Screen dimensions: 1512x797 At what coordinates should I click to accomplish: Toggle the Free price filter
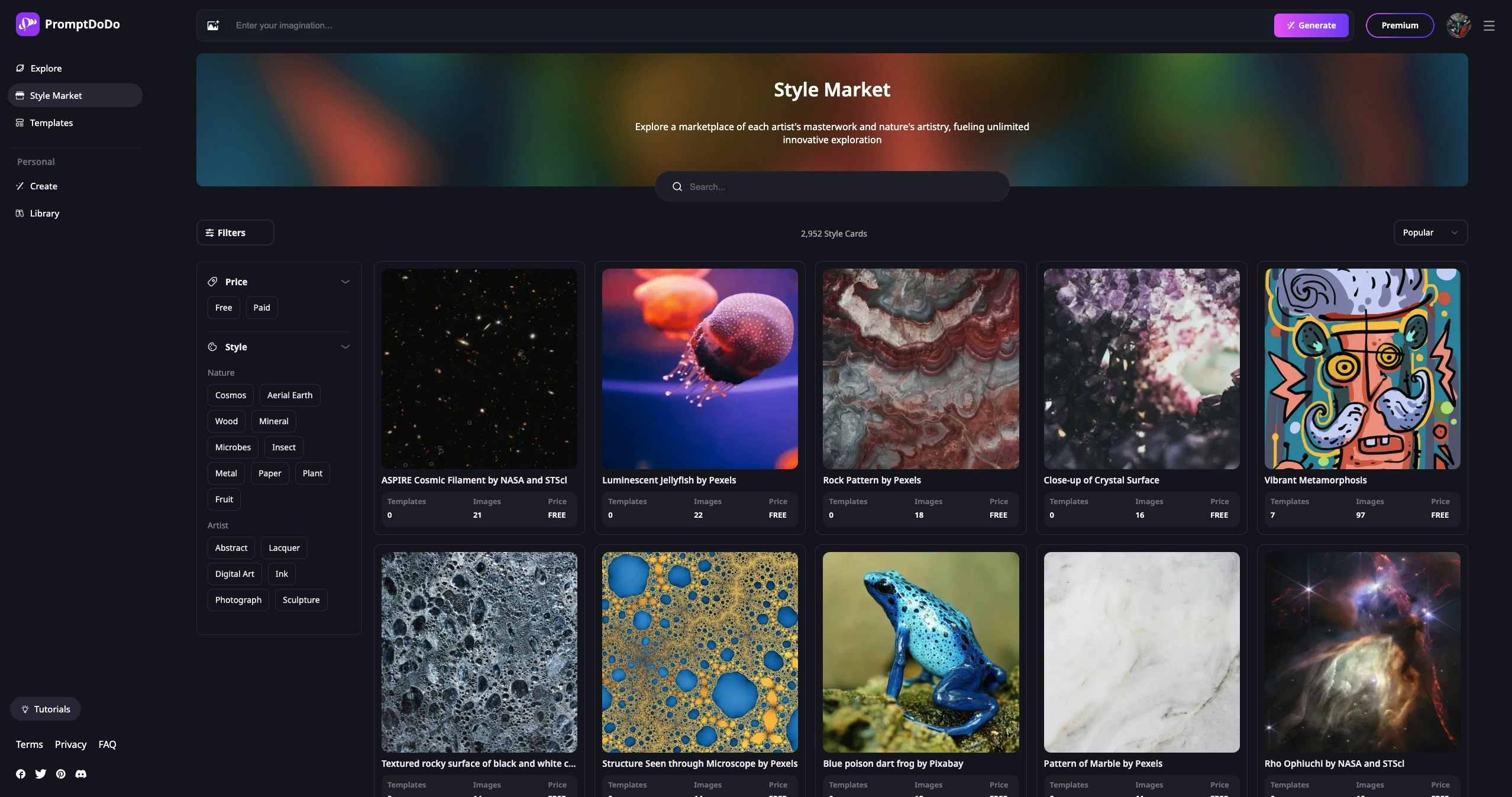(x=224, y=308)
